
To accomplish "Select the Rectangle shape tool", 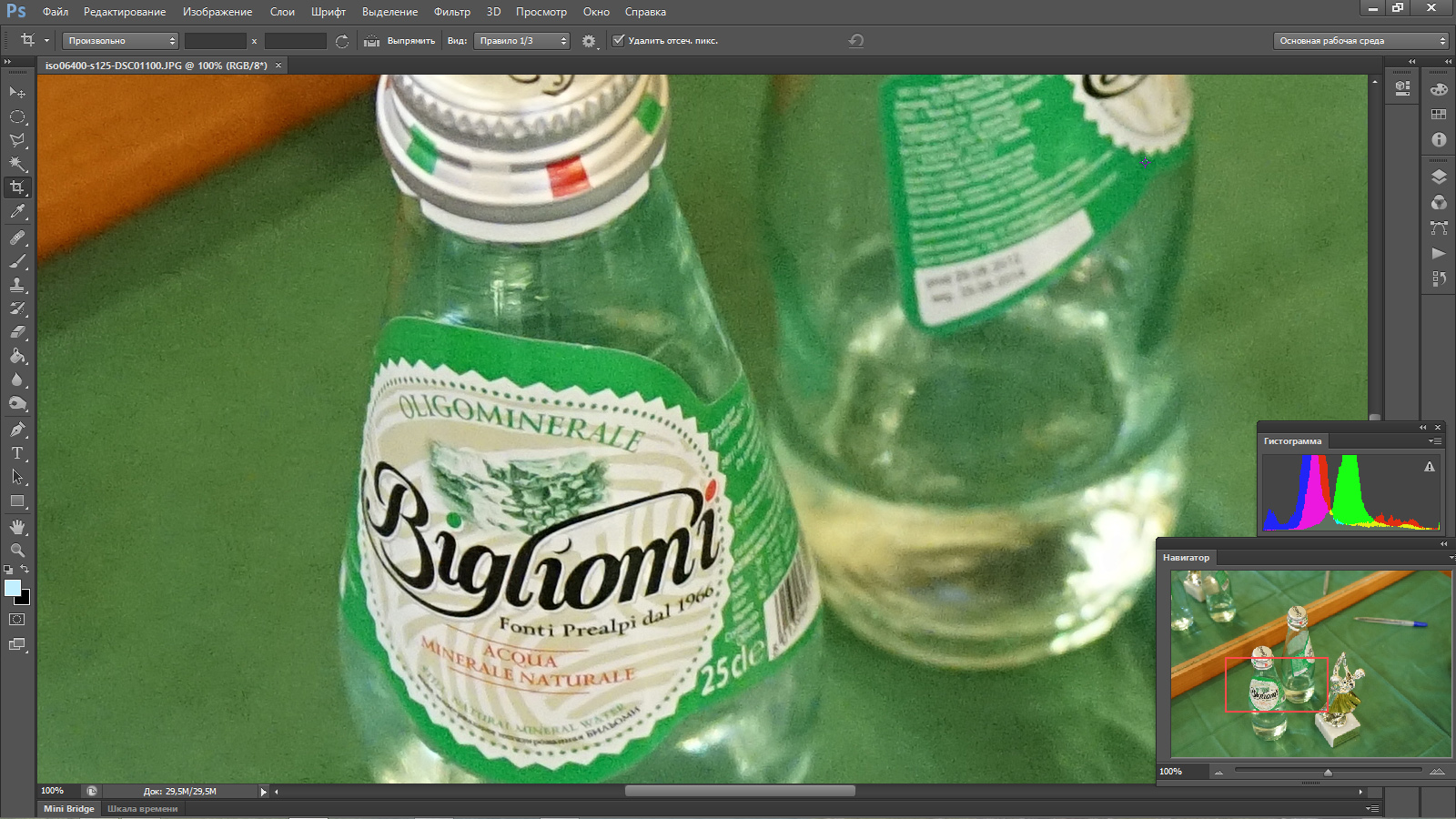I will [17, 500].
